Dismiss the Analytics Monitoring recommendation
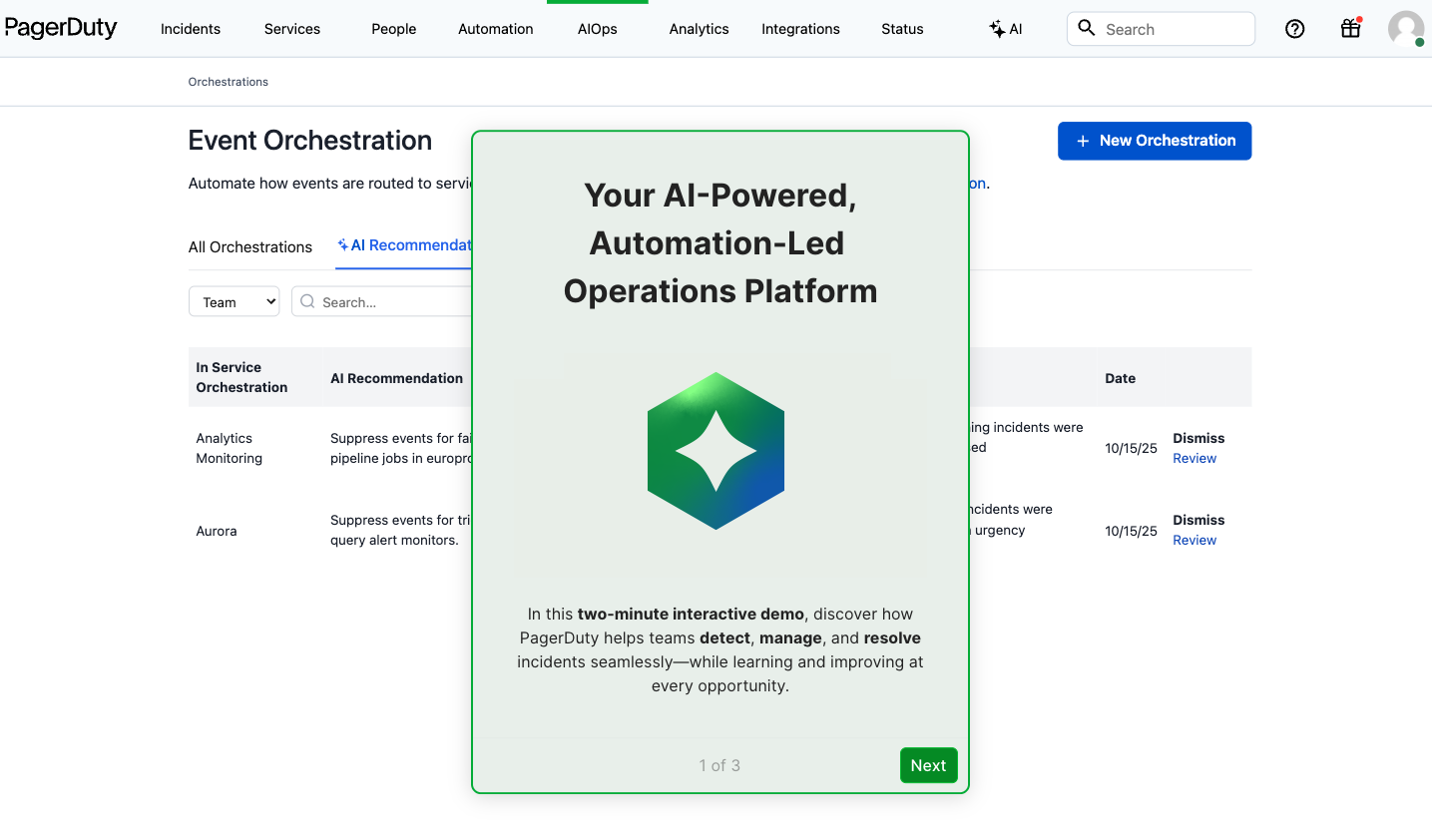 pyautogui.click(x=1197, y=438)
